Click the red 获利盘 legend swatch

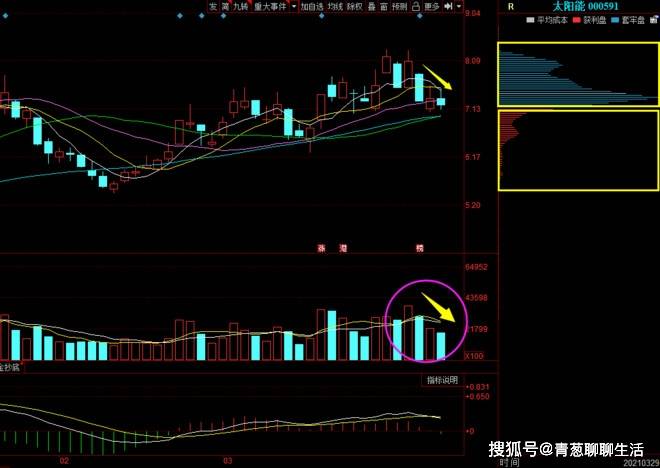pos(577,20)
